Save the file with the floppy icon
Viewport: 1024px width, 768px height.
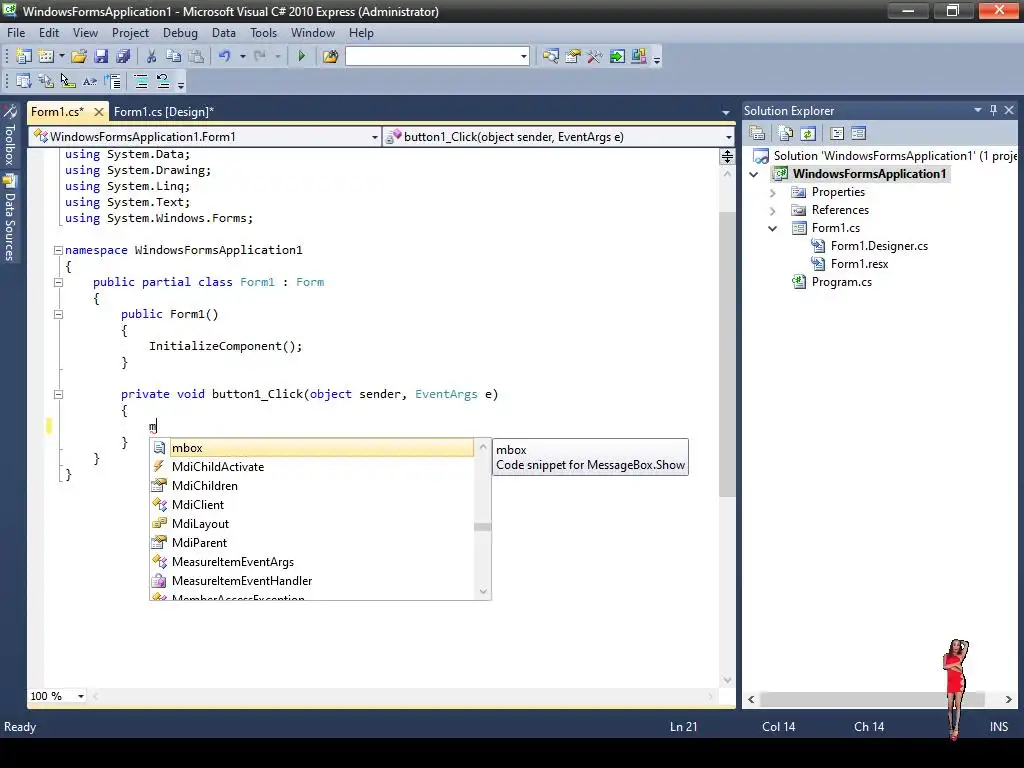point(101,56)
